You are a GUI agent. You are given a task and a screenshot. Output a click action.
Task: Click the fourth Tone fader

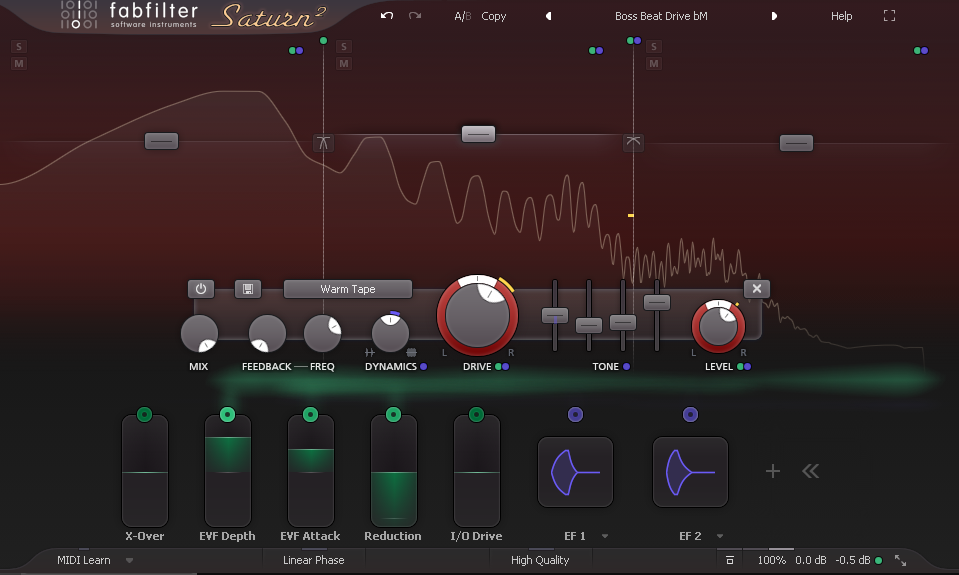pyautogui.click(x=657, y=302)
